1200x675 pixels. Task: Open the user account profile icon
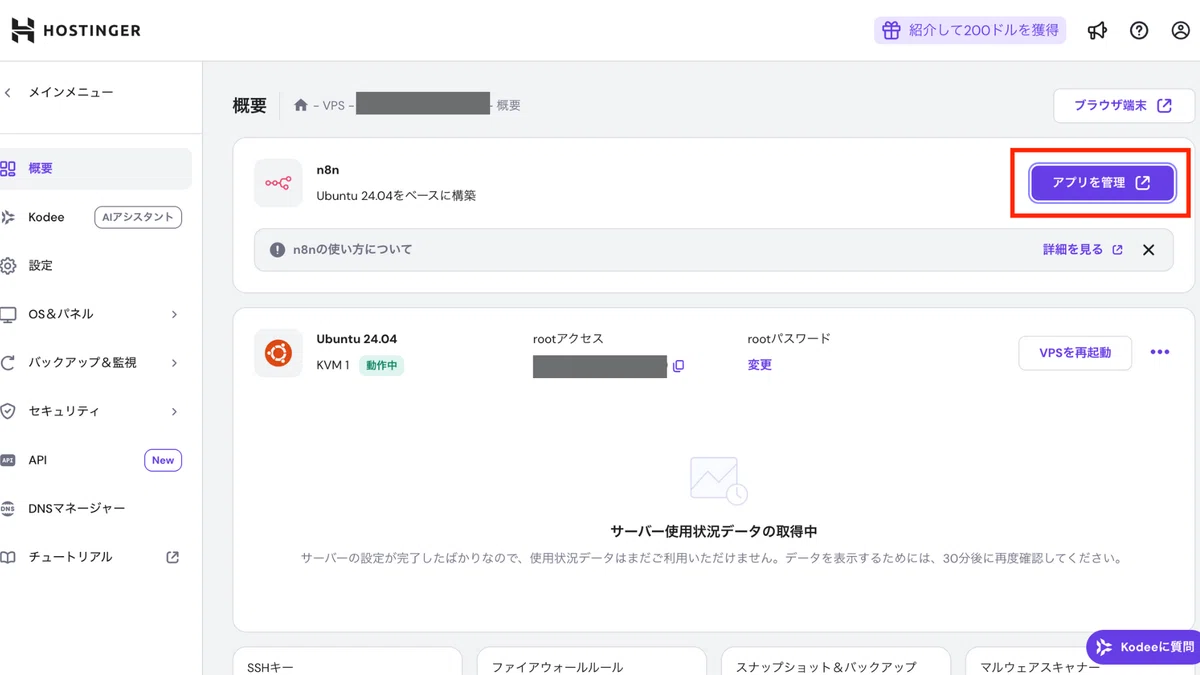(1180, 30)
